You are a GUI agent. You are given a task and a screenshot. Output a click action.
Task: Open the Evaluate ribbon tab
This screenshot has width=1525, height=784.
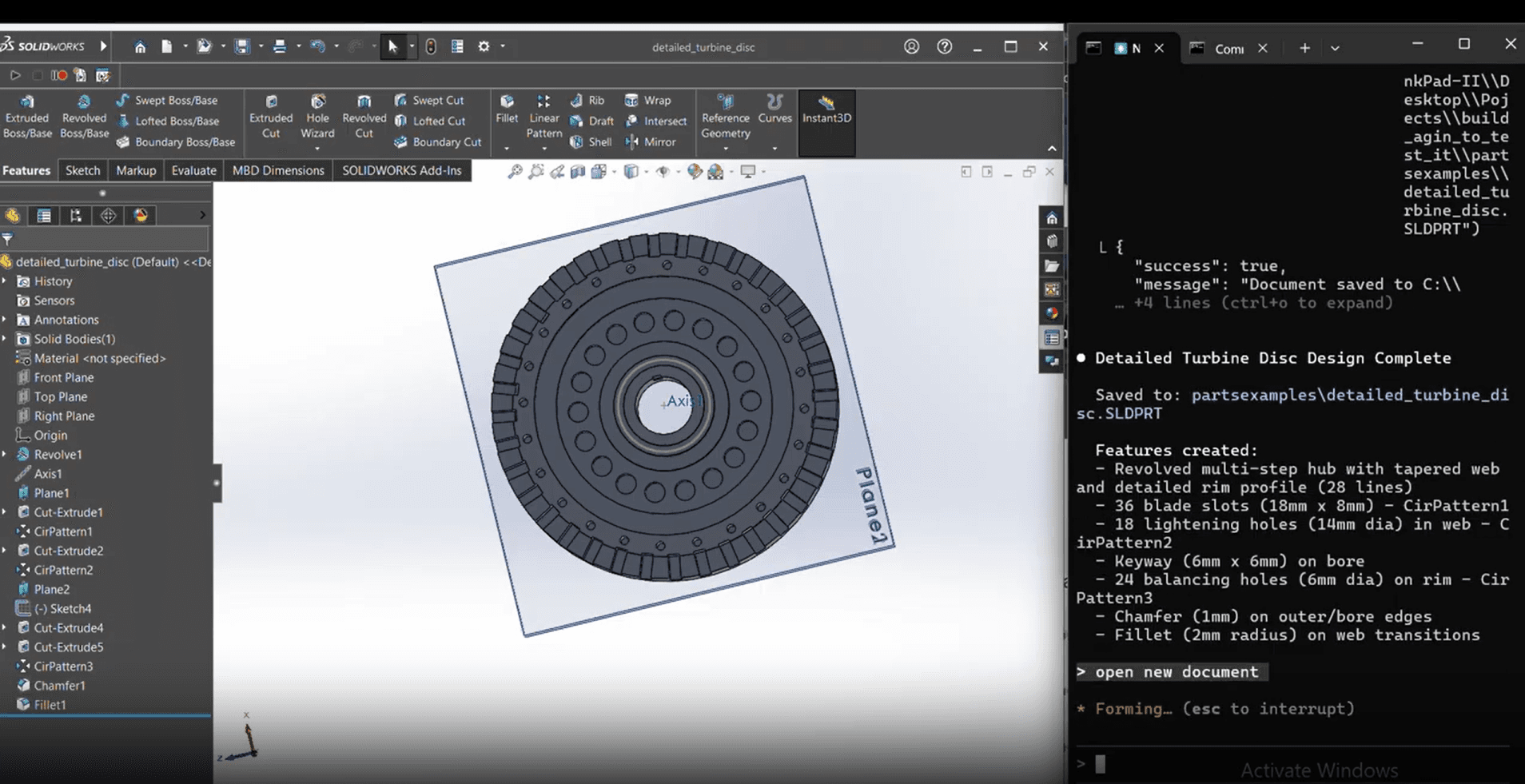(193, 170)
